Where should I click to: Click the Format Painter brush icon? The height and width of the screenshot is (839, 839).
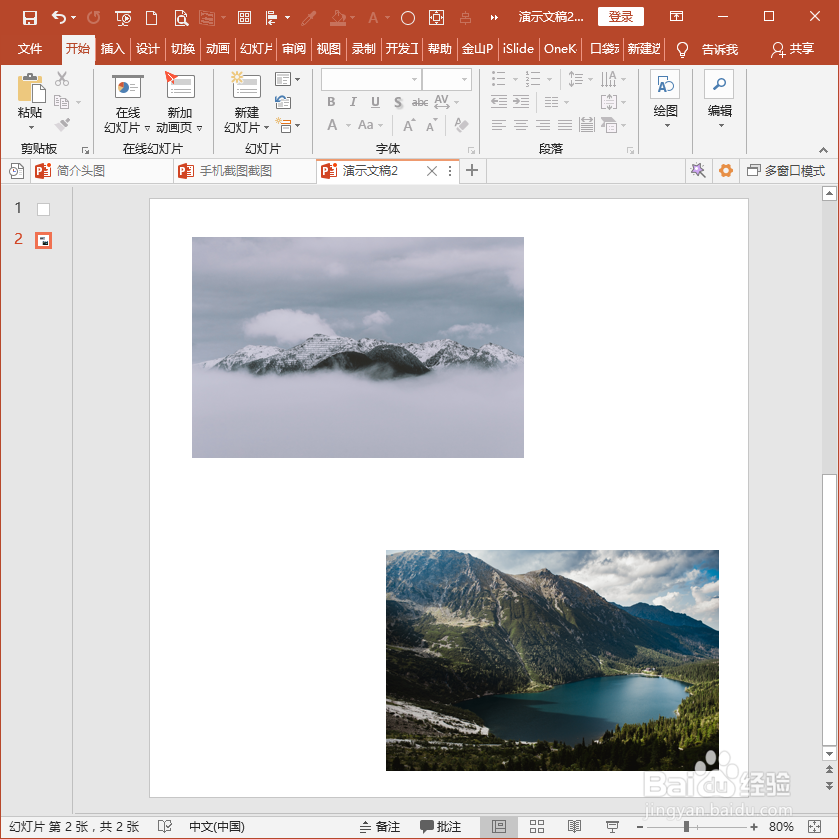(62, 125)
